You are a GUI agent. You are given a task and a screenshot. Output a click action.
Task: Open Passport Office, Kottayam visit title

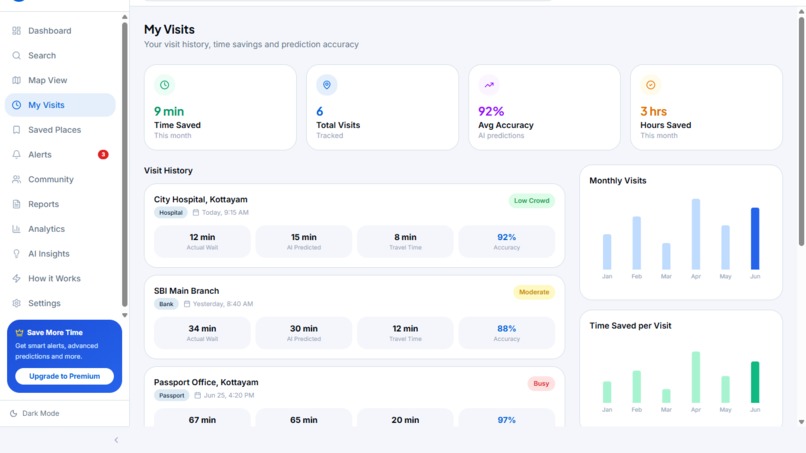click(x=206, y=383)
